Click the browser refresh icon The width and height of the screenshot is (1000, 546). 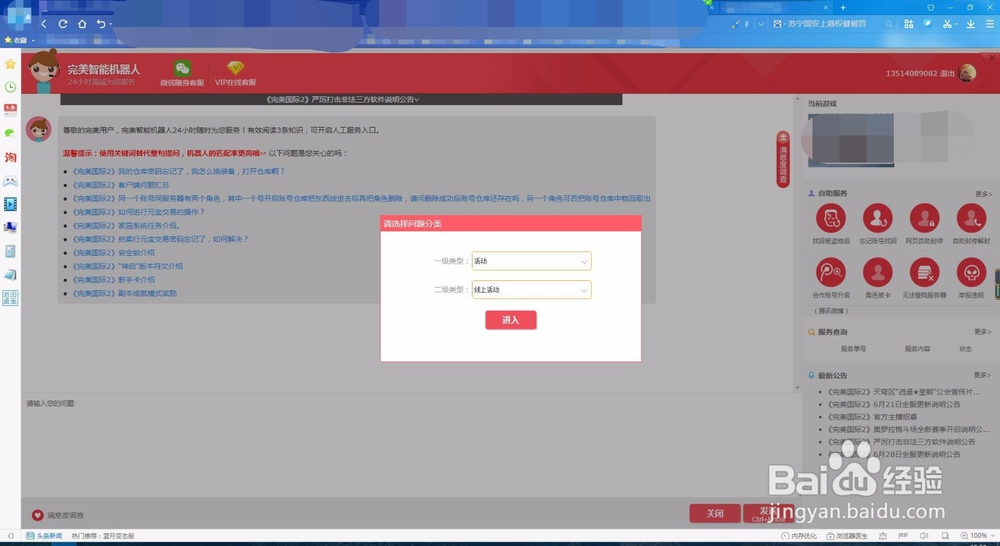coord(62,24)
